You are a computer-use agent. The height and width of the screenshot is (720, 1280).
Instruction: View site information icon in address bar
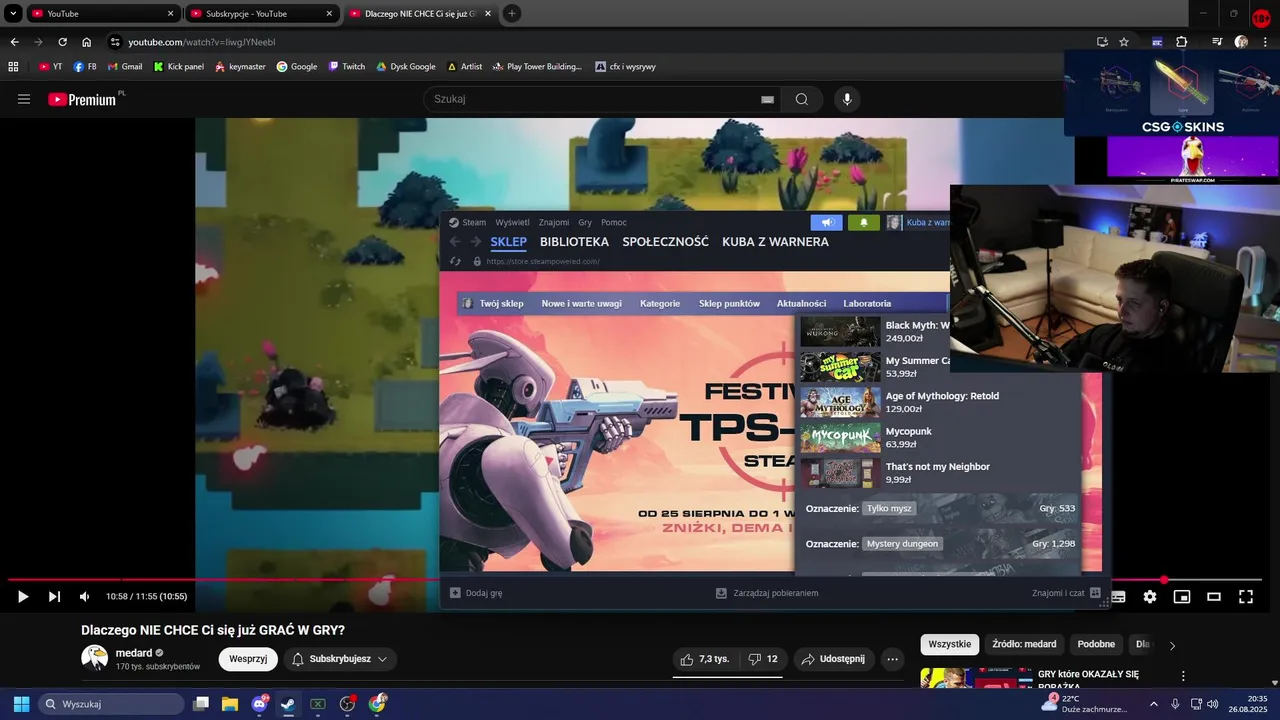116,42
